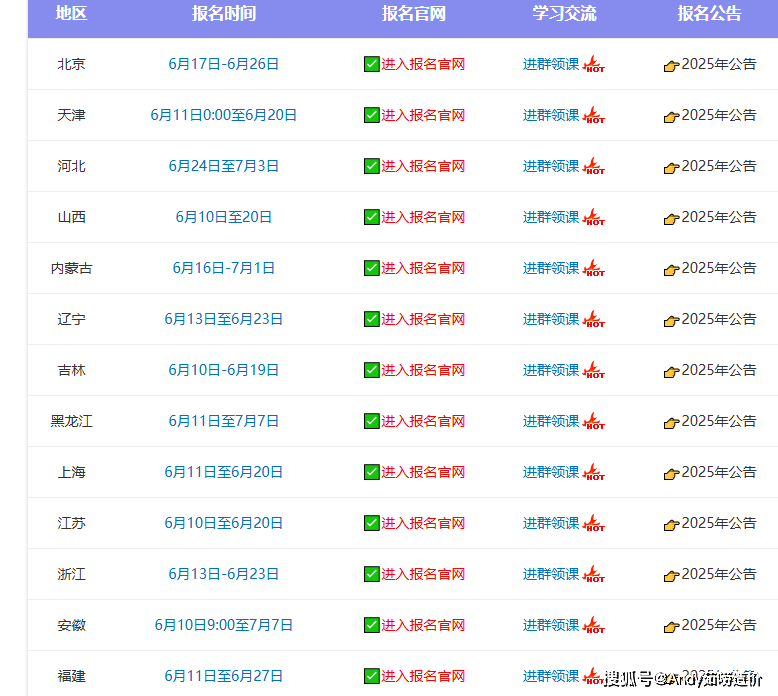778x696 pixels.
Task: Click pointing hand icon in 北京 row
Action: [671, 66]
